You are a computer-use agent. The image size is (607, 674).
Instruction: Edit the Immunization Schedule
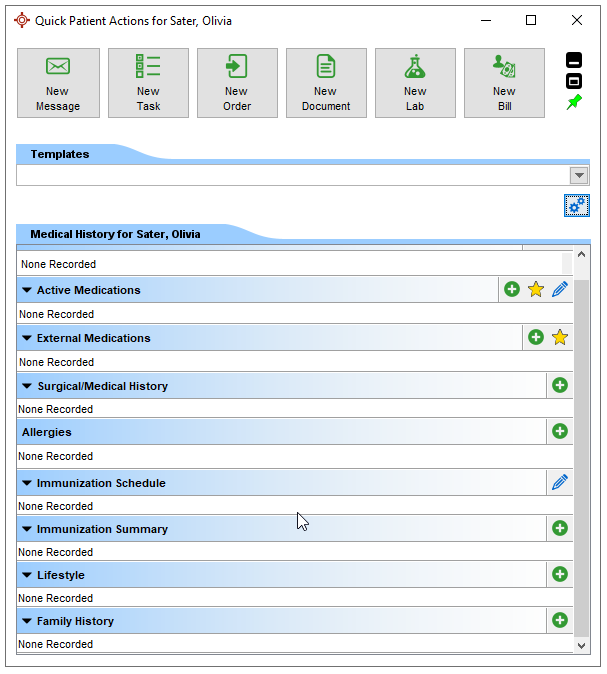click(x=560, y=482)
